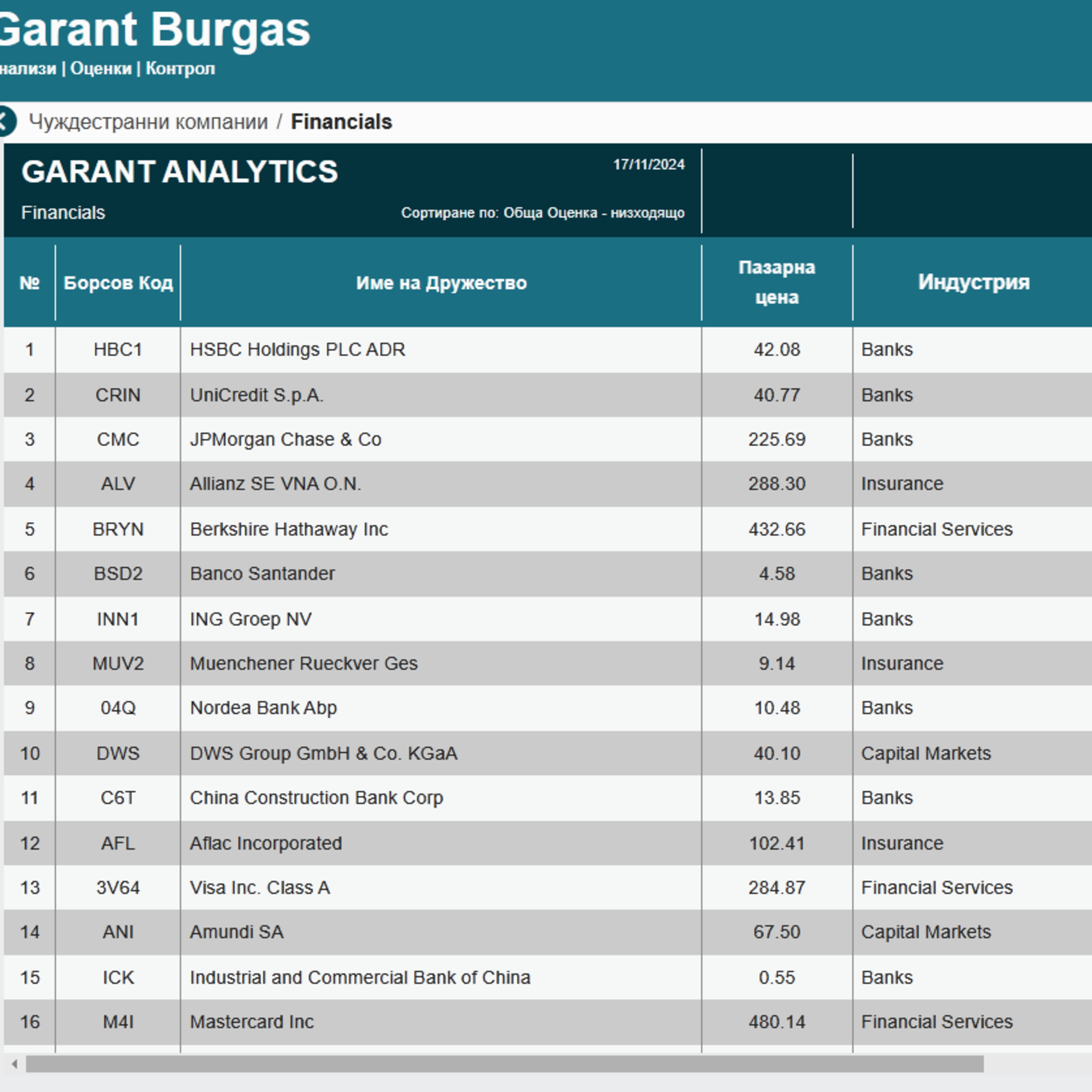Click price 42.08
The image size is (1092, 1092).
777,349
